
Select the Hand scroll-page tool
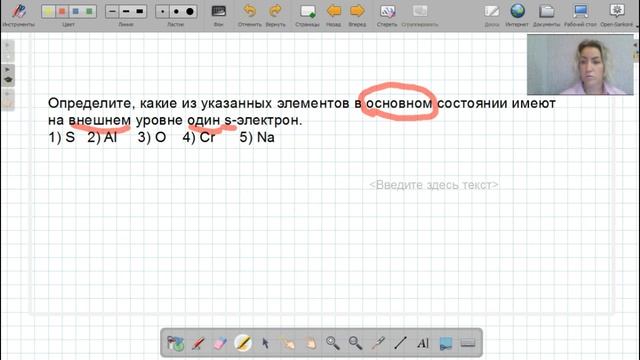click(310, 343)
